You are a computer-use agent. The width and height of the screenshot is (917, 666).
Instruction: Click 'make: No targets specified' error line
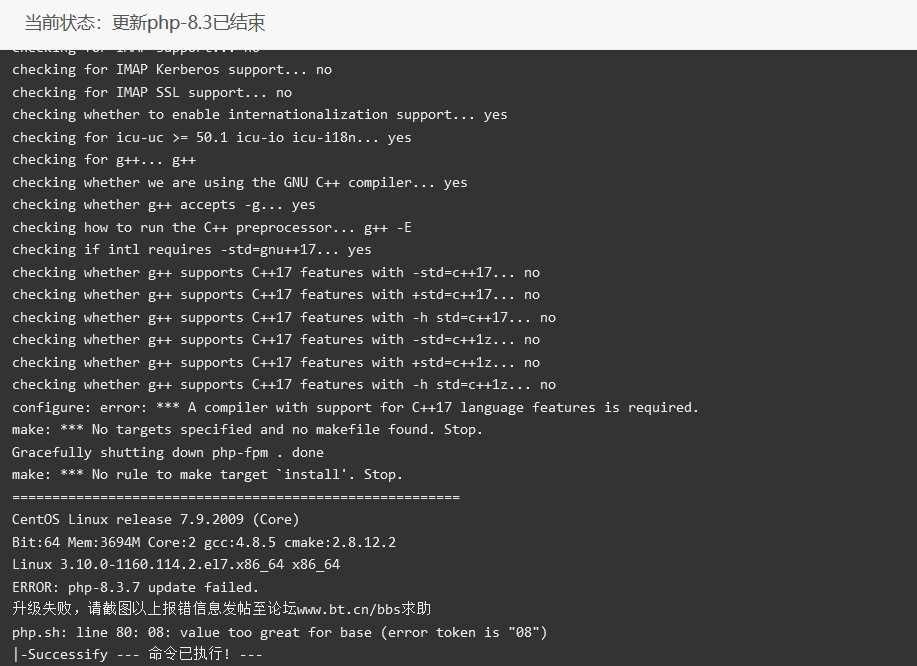click(x=247, y=430)
